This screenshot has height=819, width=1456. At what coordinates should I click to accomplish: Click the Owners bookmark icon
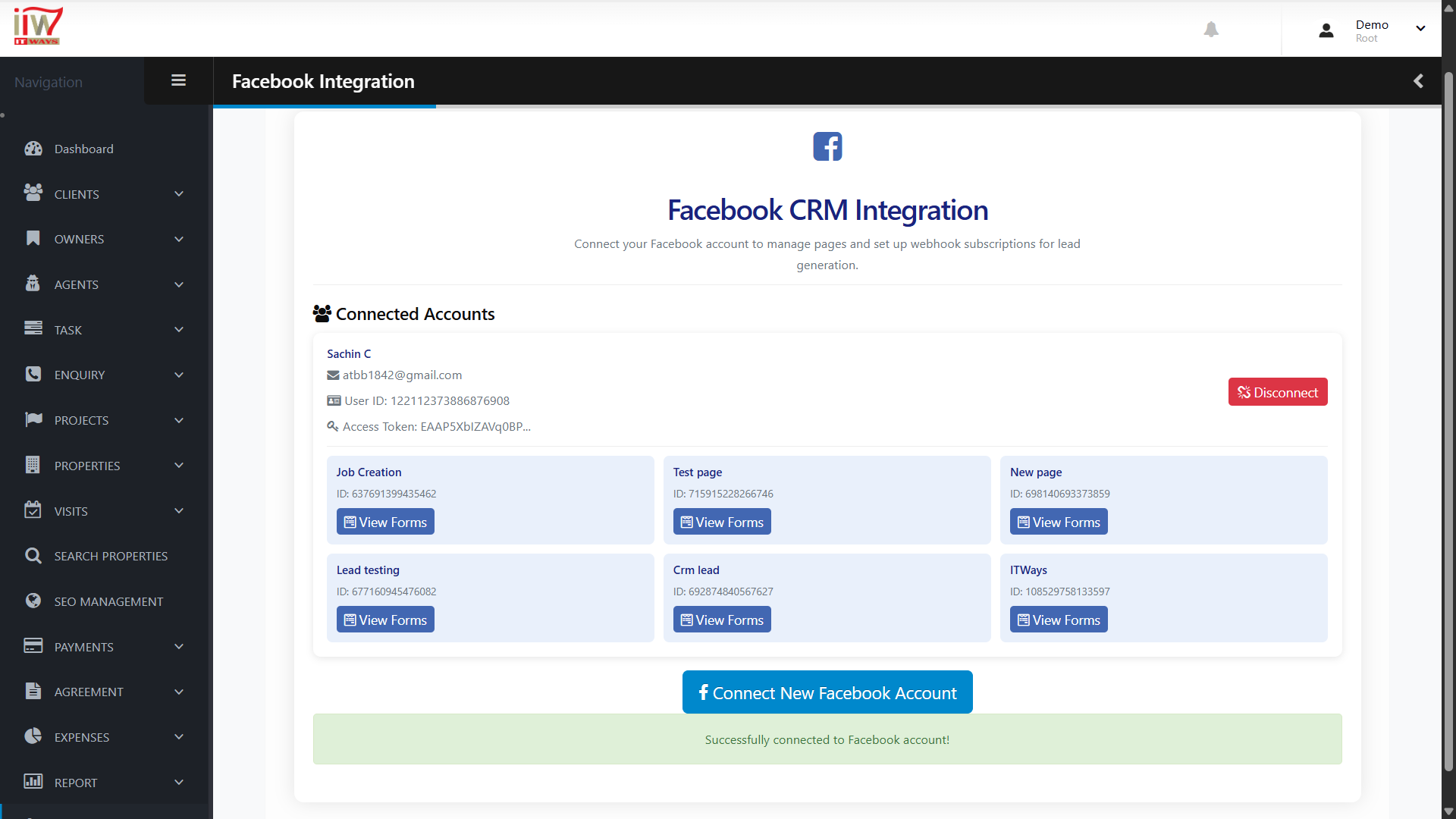click(x=33, y=238)
